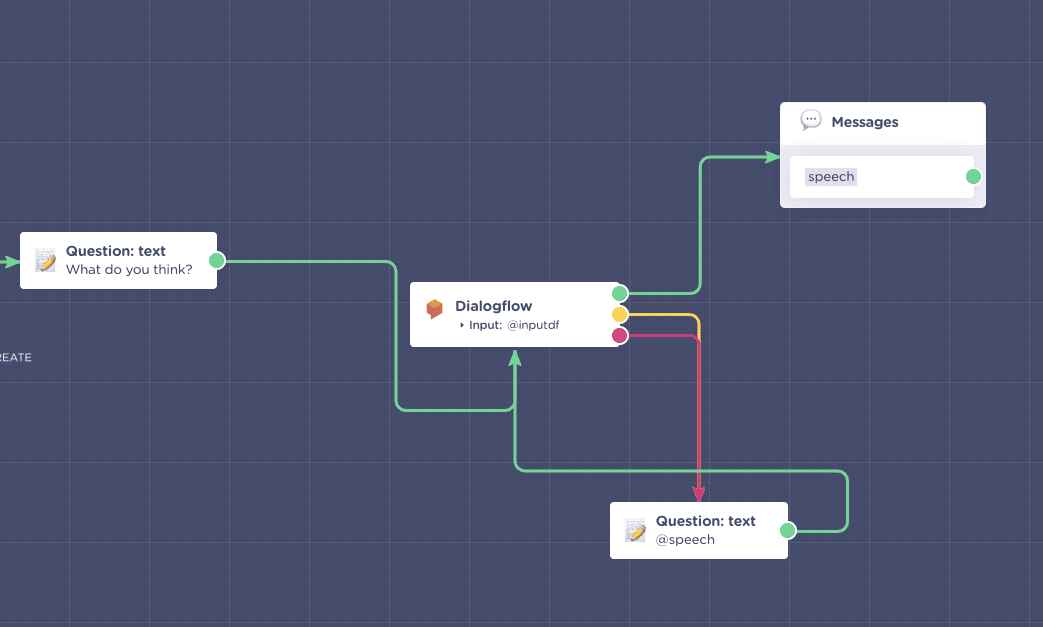Click the memo icon on the "What do you think?" block

[45, 259]
